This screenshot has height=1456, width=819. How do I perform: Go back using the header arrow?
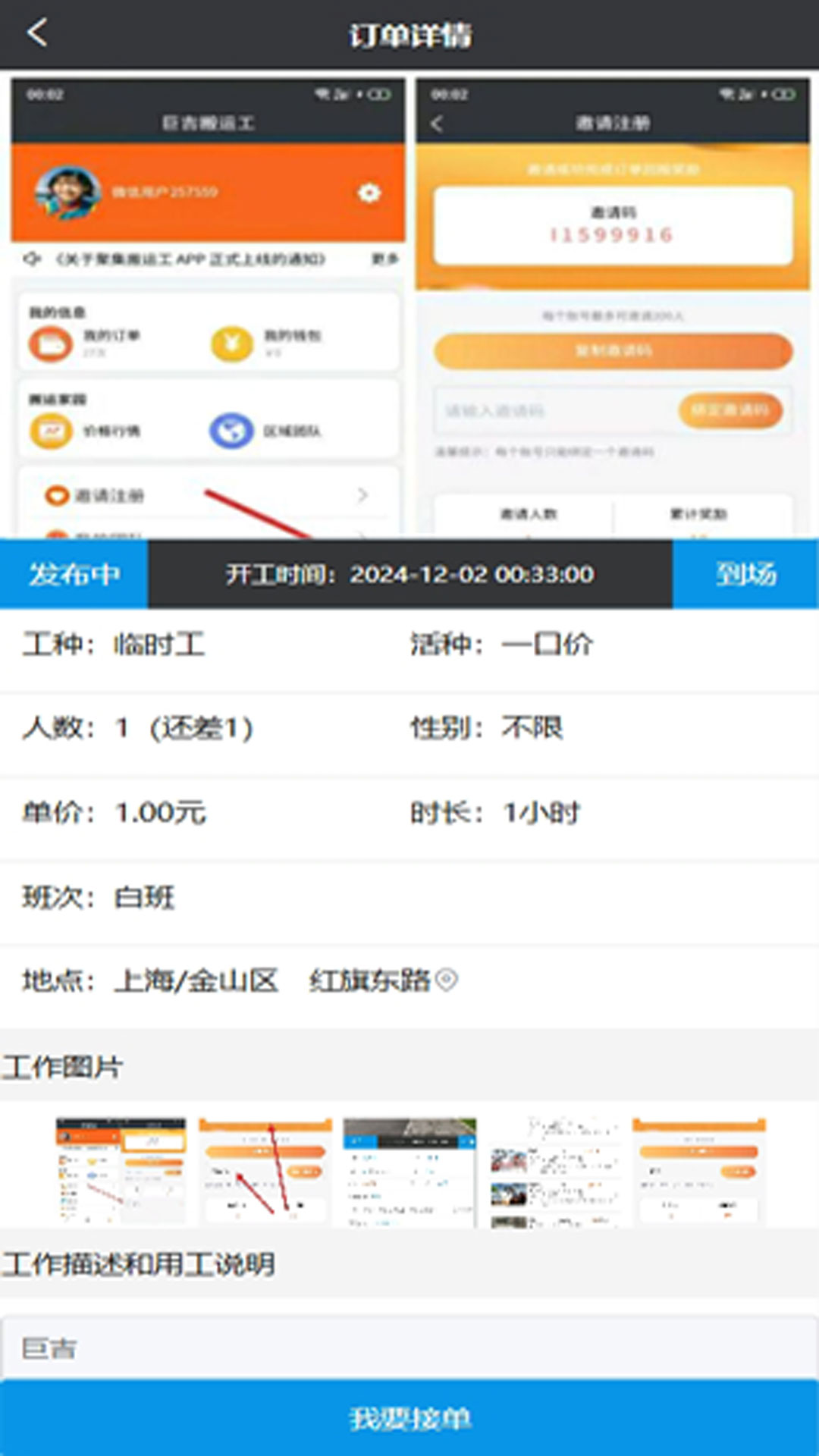(x=36, y=33)
